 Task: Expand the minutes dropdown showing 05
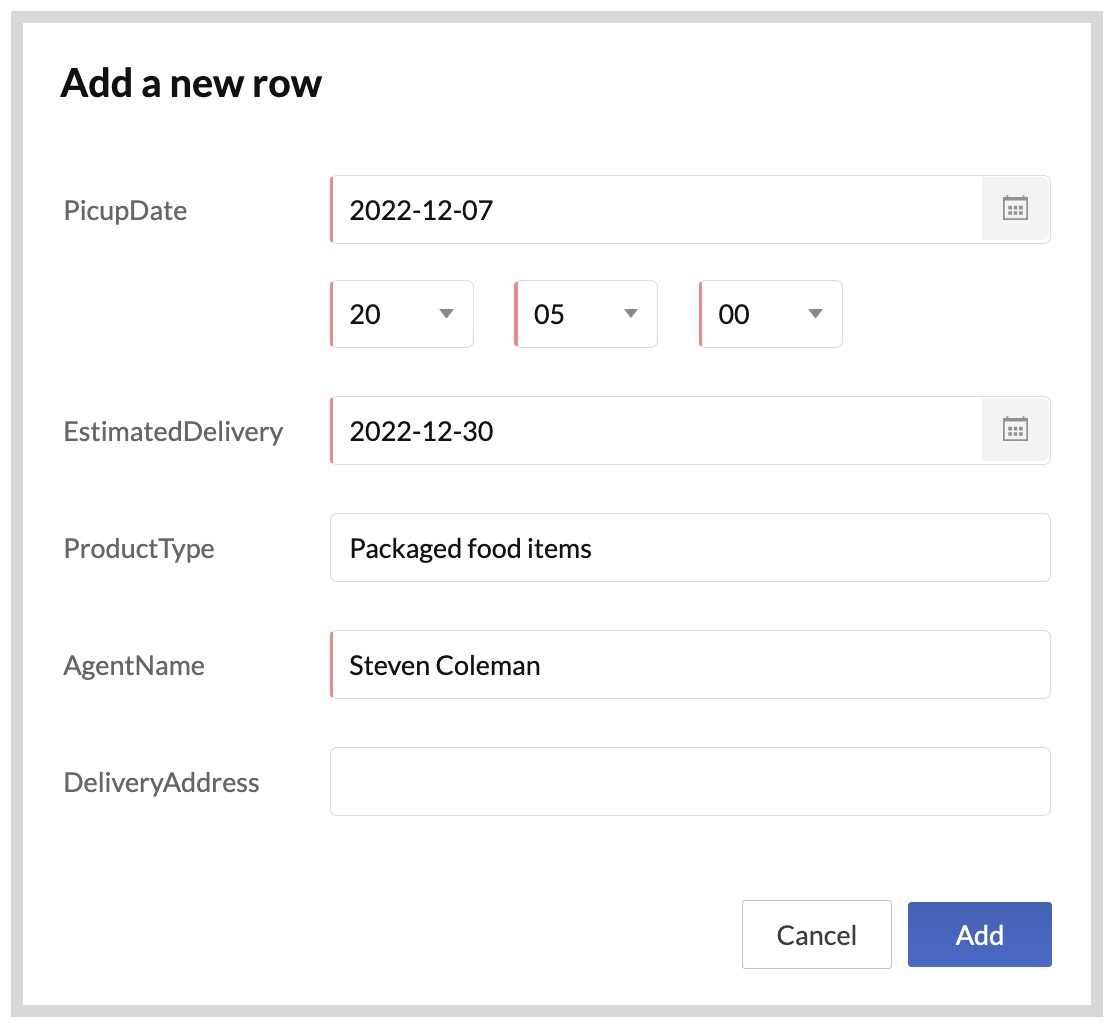tap(585, 314)
